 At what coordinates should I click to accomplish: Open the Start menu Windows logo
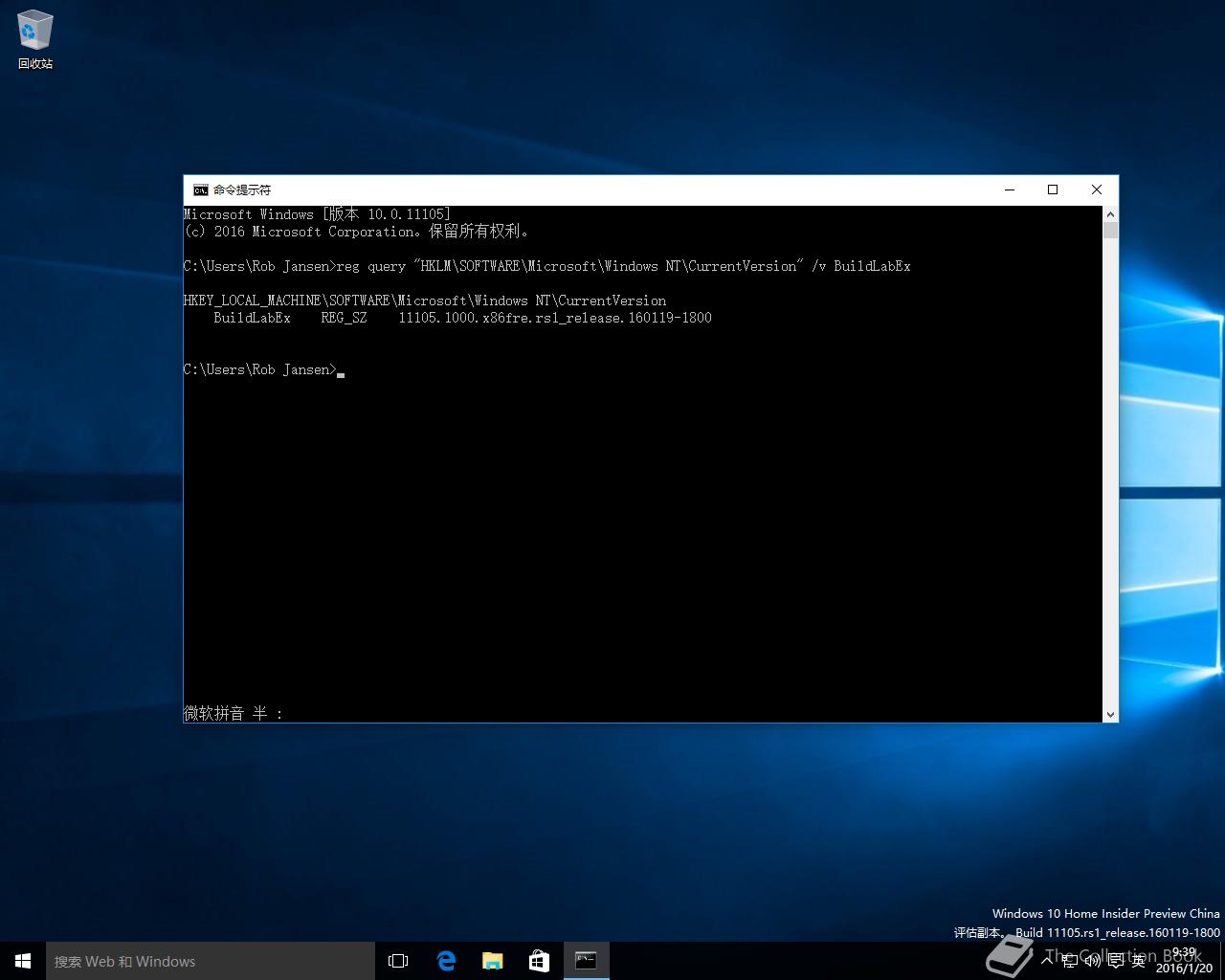pyautogui.click(x=23, y=961)
